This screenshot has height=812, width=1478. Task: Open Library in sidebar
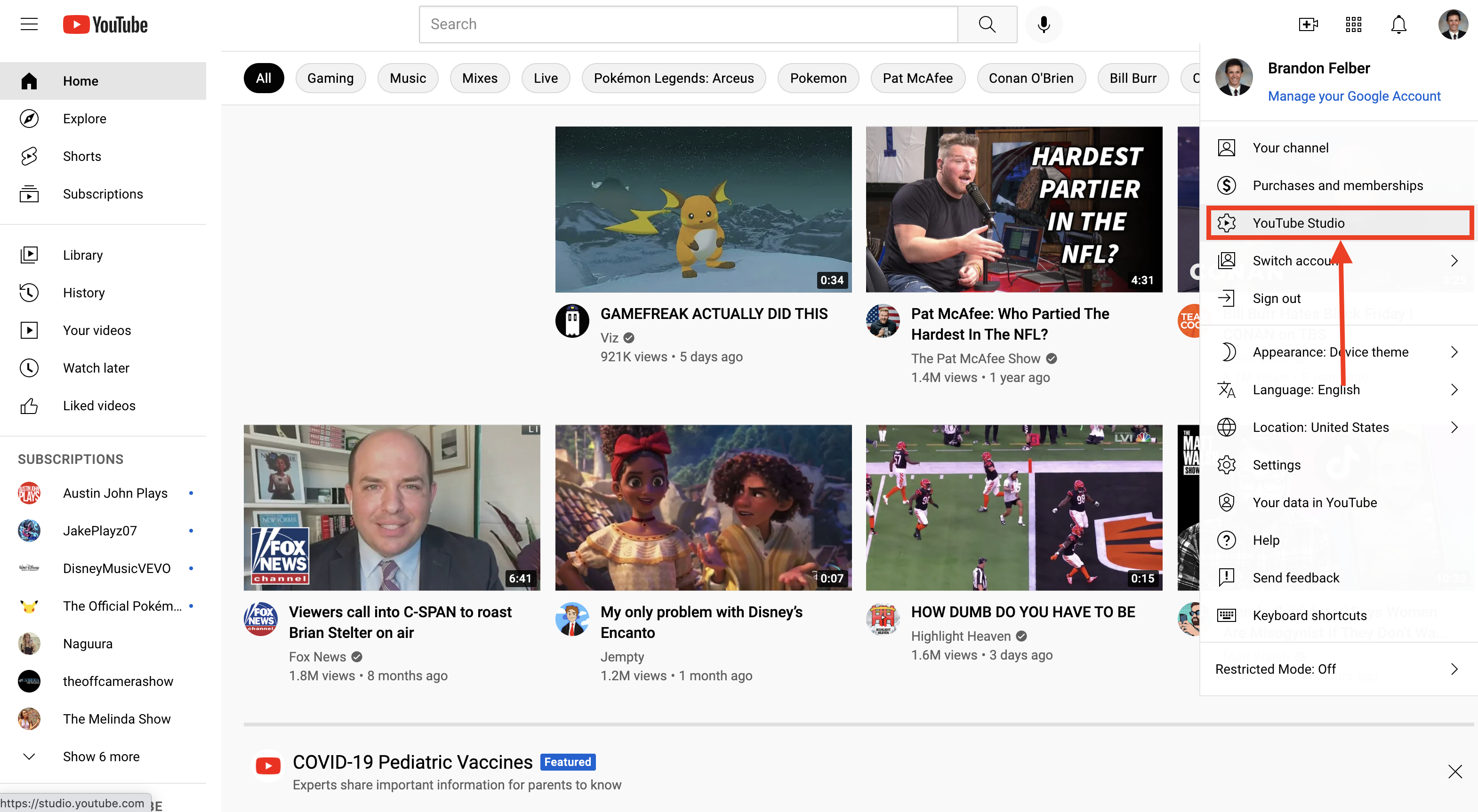(103, 255)
